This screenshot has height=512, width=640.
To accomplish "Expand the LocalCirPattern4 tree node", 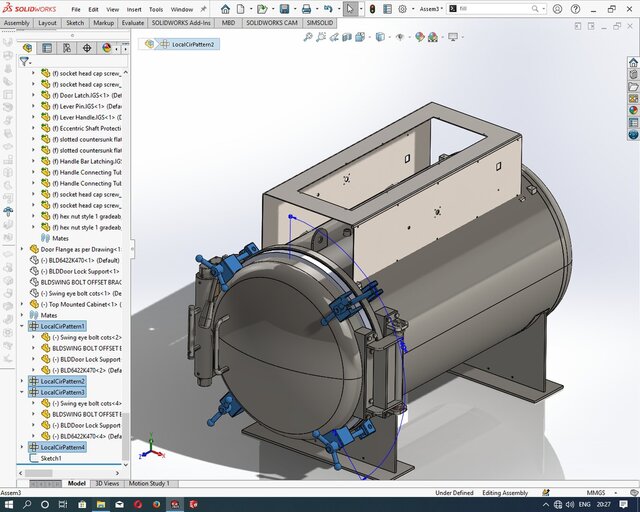I will point(23,447).
